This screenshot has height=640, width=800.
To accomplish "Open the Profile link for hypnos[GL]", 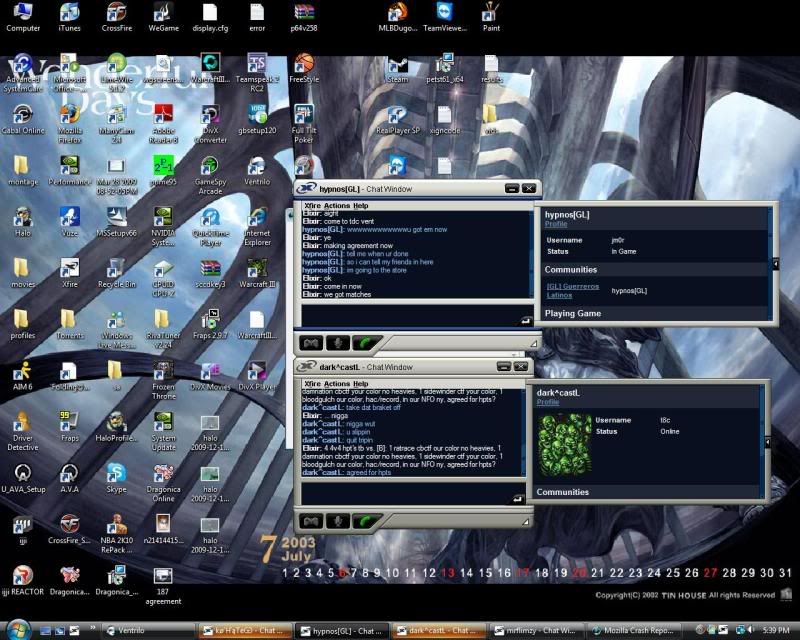I will point(555,224).
